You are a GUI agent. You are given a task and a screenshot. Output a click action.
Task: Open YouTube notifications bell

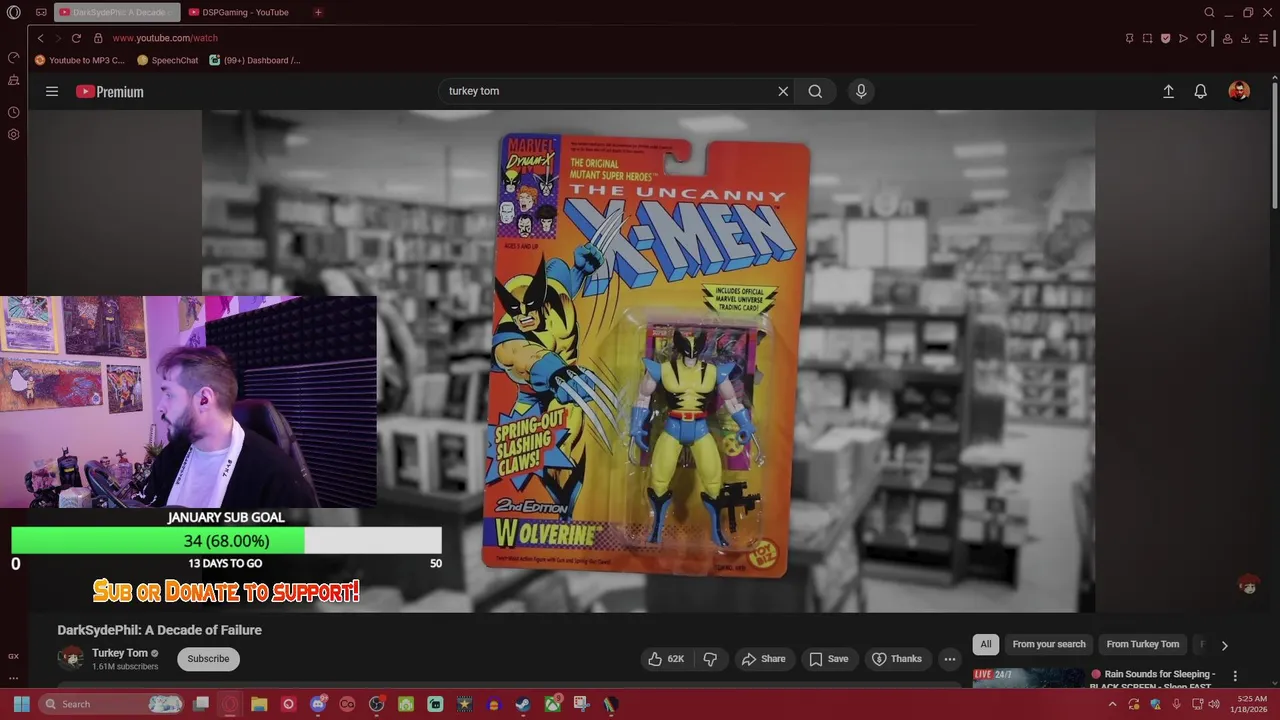[x=1201, y=91]
